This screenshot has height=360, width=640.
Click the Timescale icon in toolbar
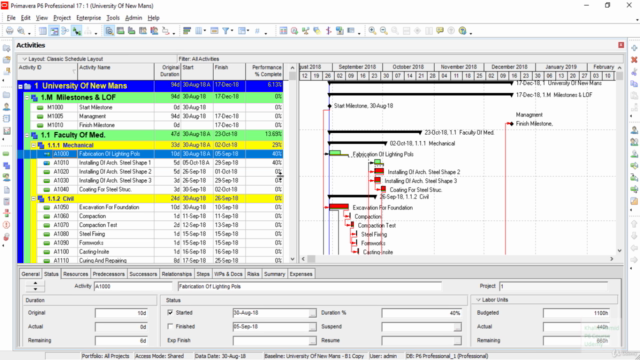[214, 31]
